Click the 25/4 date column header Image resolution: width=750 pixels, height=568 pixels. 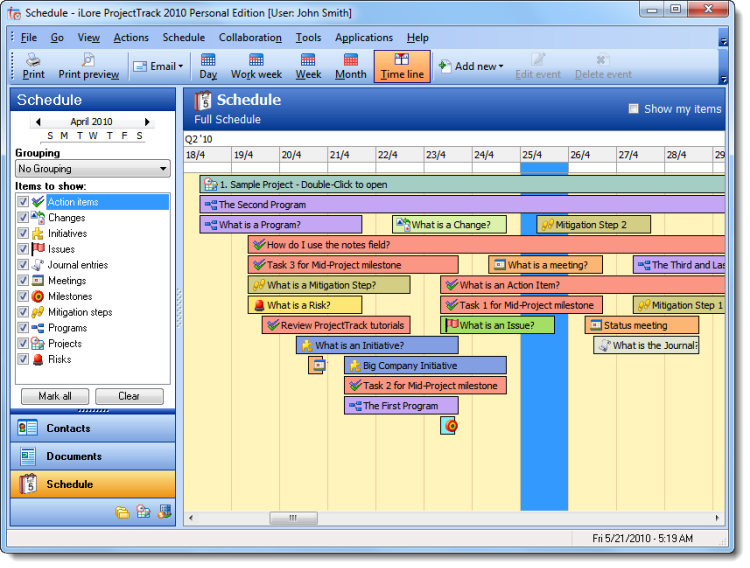click(544, 155)
